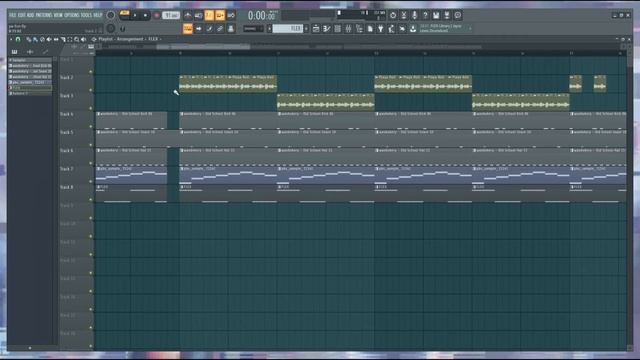Image resolution: width=640 pixels, height=360 pixels.
Task: Open the OPTIONS menu
Action: pos(71,15)
